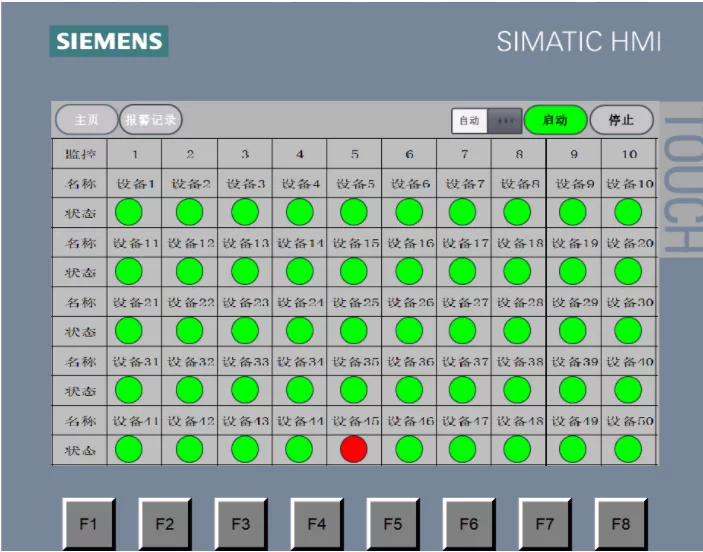The image size is (703, 552).
Task: Click the status lamp under 设备29
Action: point(573,330)
